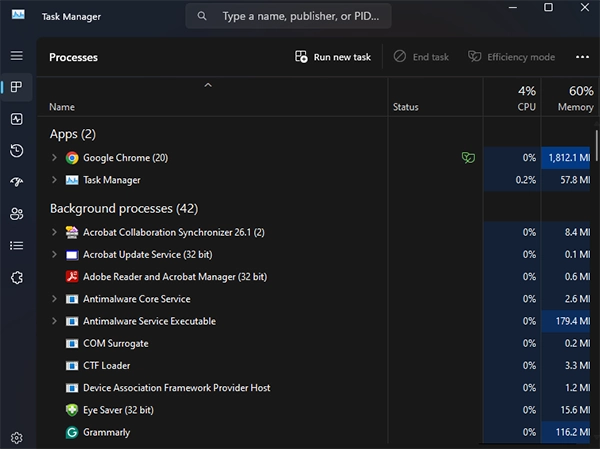Click the Task Manager process icon

(72, 180)
